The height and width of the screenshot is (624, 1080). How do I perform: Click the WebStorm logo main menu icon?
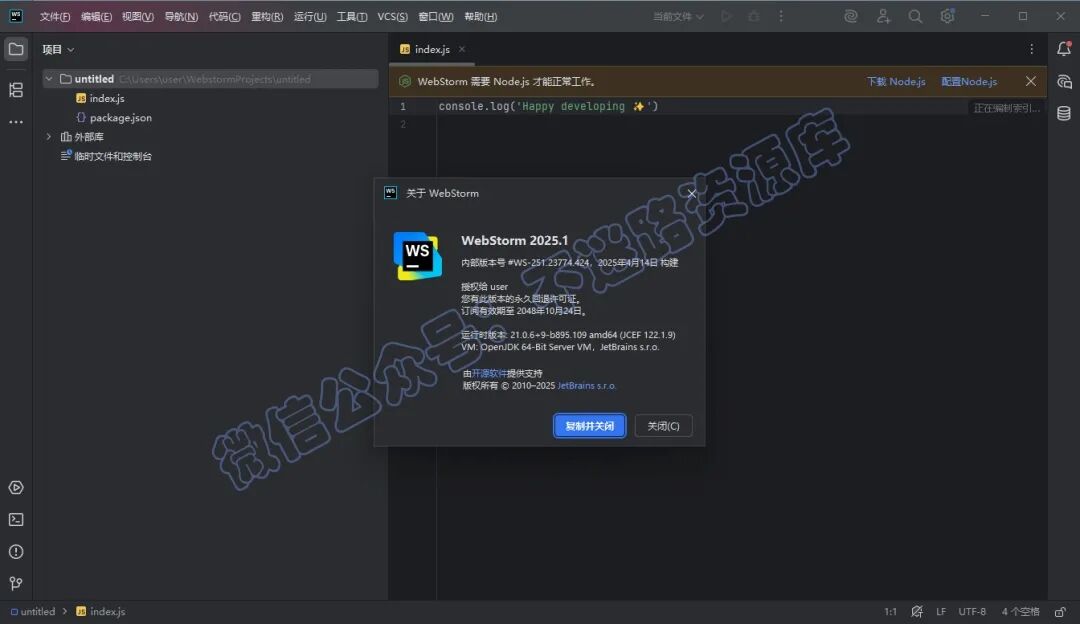tap(15, 16)
